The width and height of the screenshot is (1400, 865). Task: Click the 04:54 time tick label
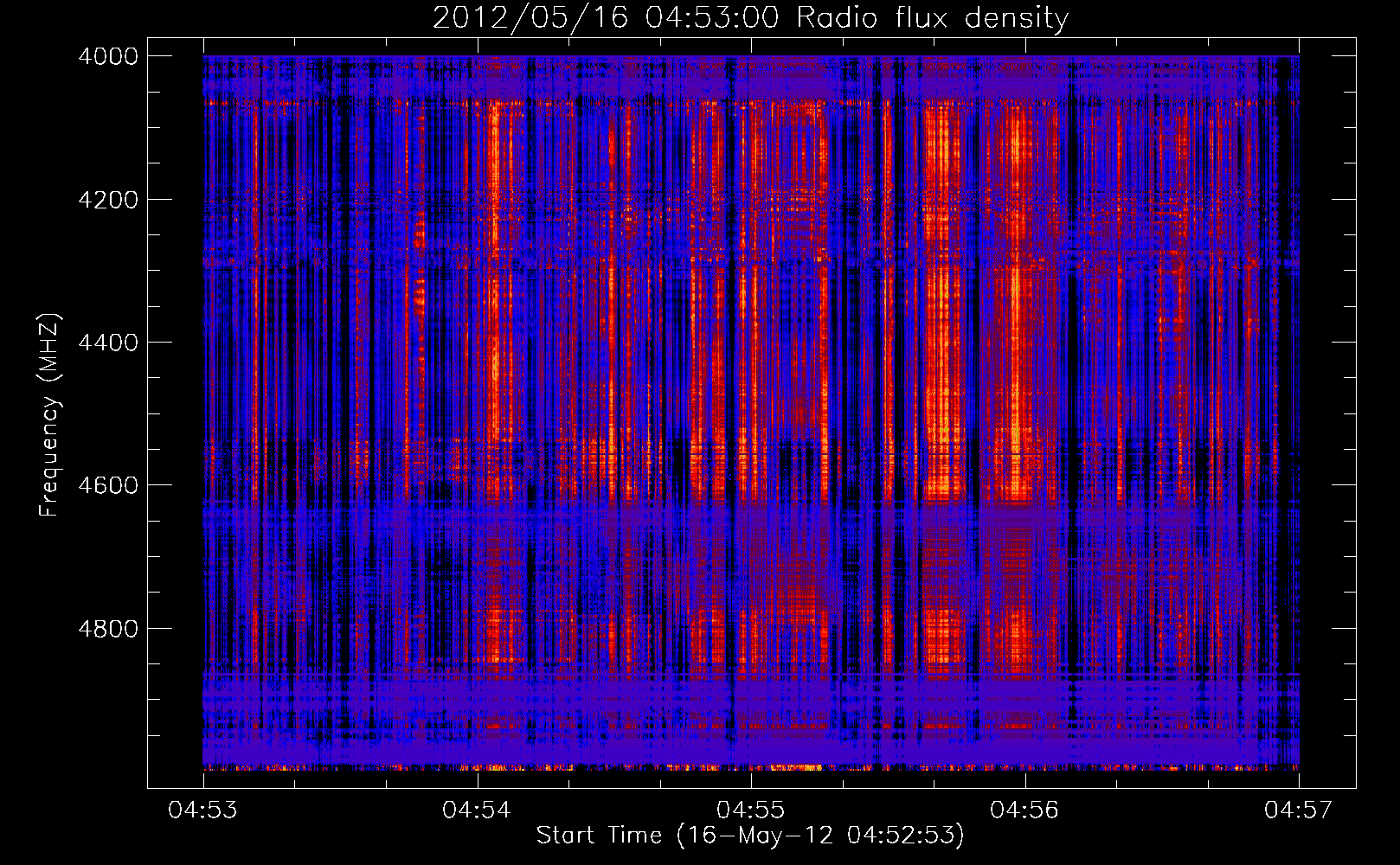477,810
